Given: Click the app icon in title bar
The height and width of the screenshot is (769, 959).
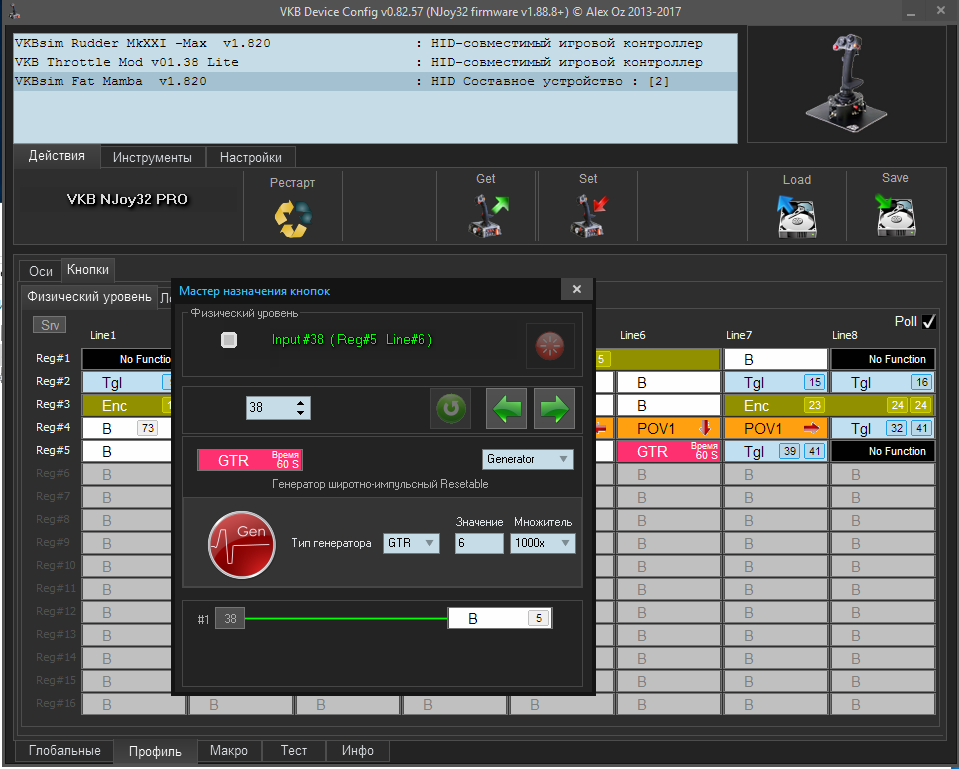Looking at the screenshot, I should point(15,11).
